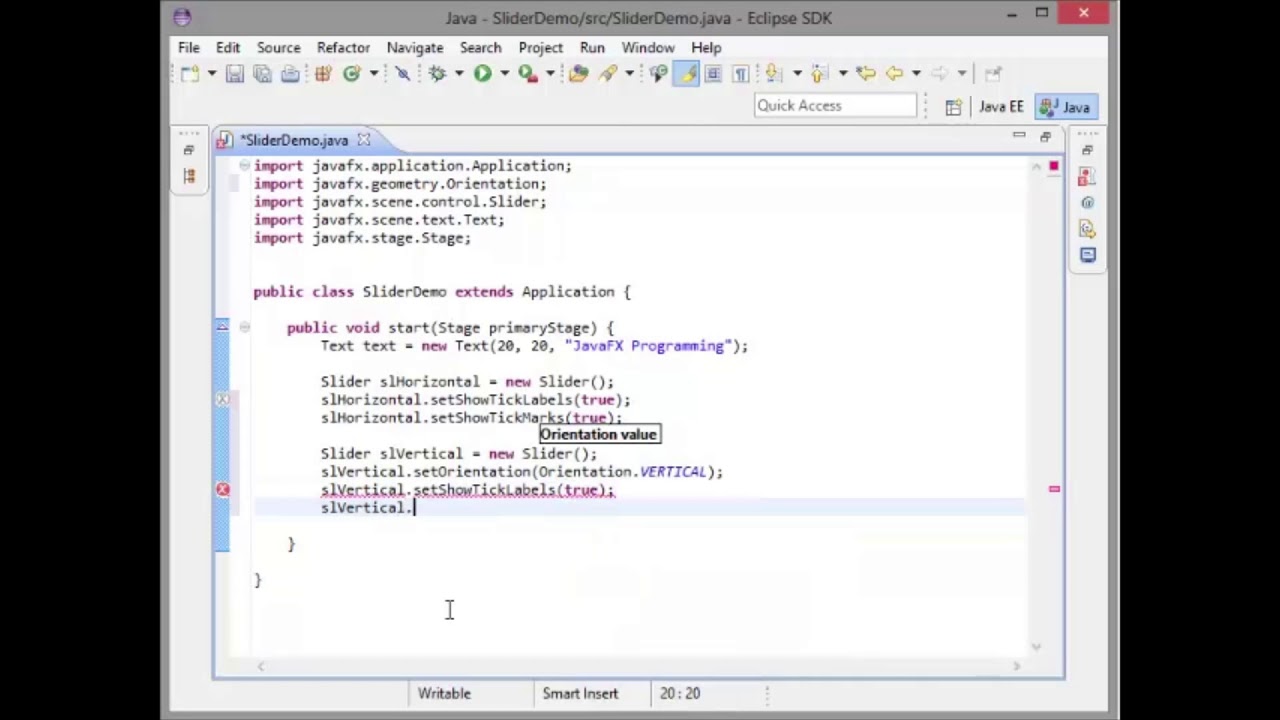Open the Edit menu
The width and height of the screenshot is (1280, 720).
[x=228, y=48]
